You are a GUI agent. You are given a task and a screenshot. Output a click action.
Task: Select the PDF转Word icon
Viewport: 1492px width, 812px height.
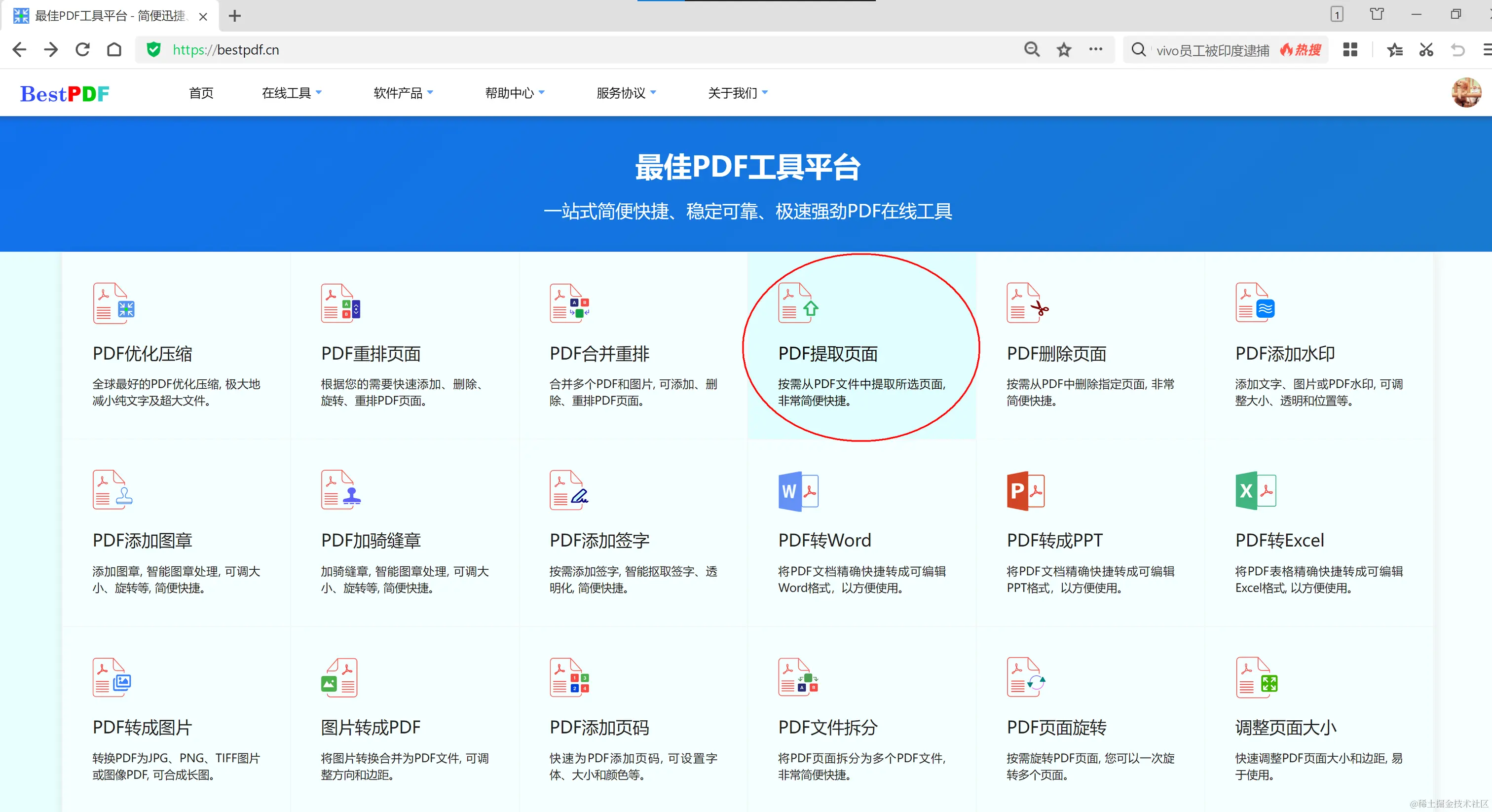tap(798, 491)
